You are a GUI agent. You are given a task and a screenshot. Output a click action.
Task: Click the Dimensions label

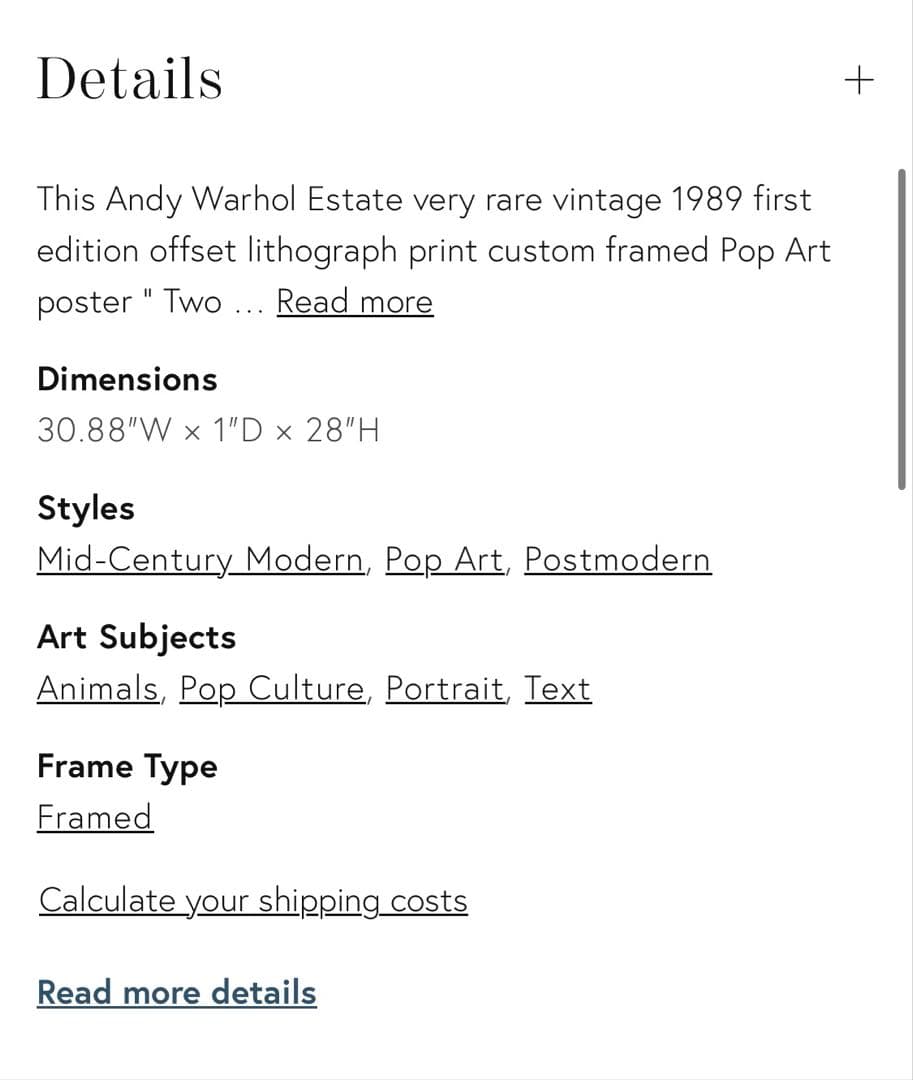click(x=127, y=380)
